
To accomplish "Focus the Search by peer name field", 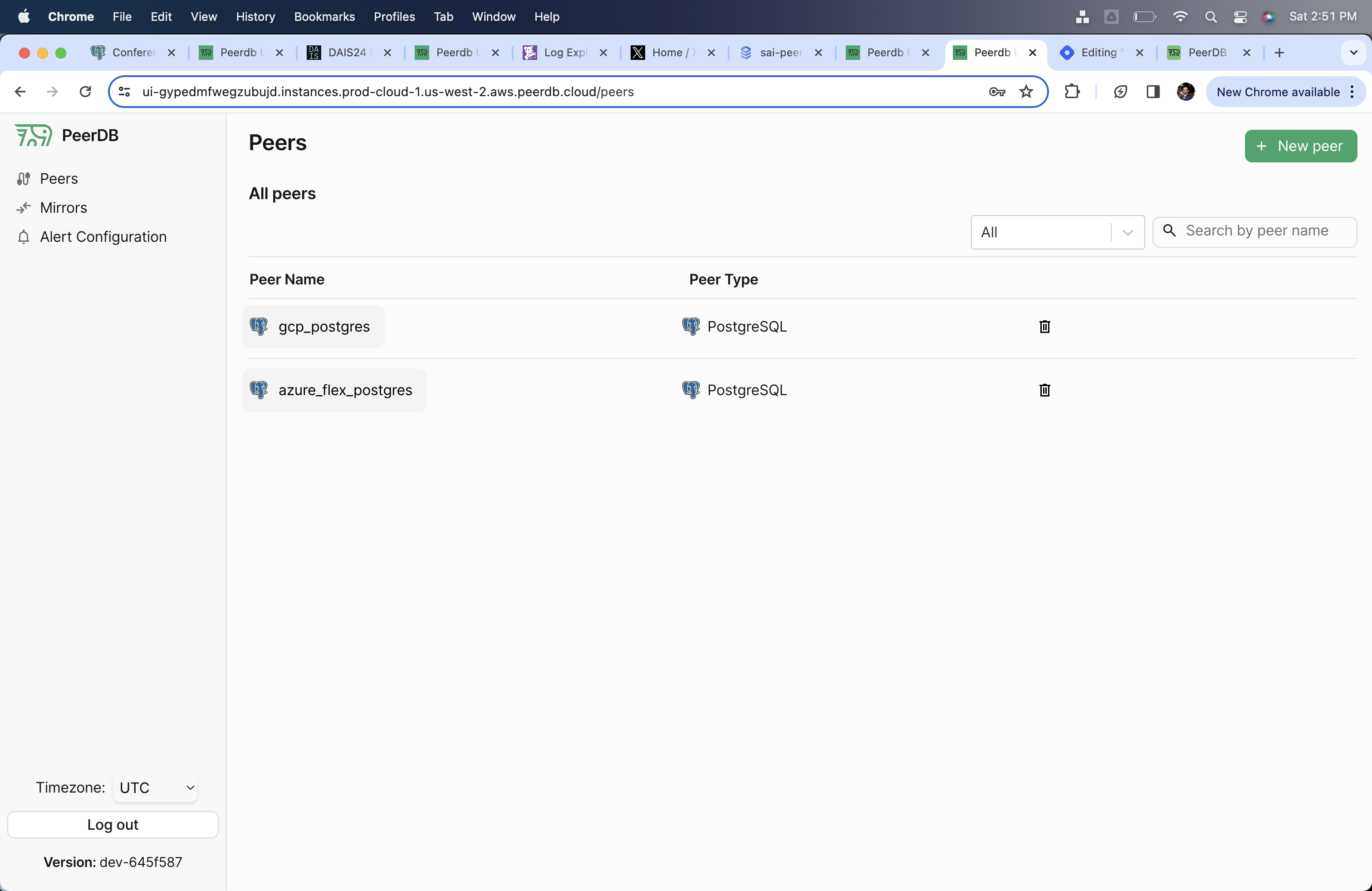I will [1265, 231].
